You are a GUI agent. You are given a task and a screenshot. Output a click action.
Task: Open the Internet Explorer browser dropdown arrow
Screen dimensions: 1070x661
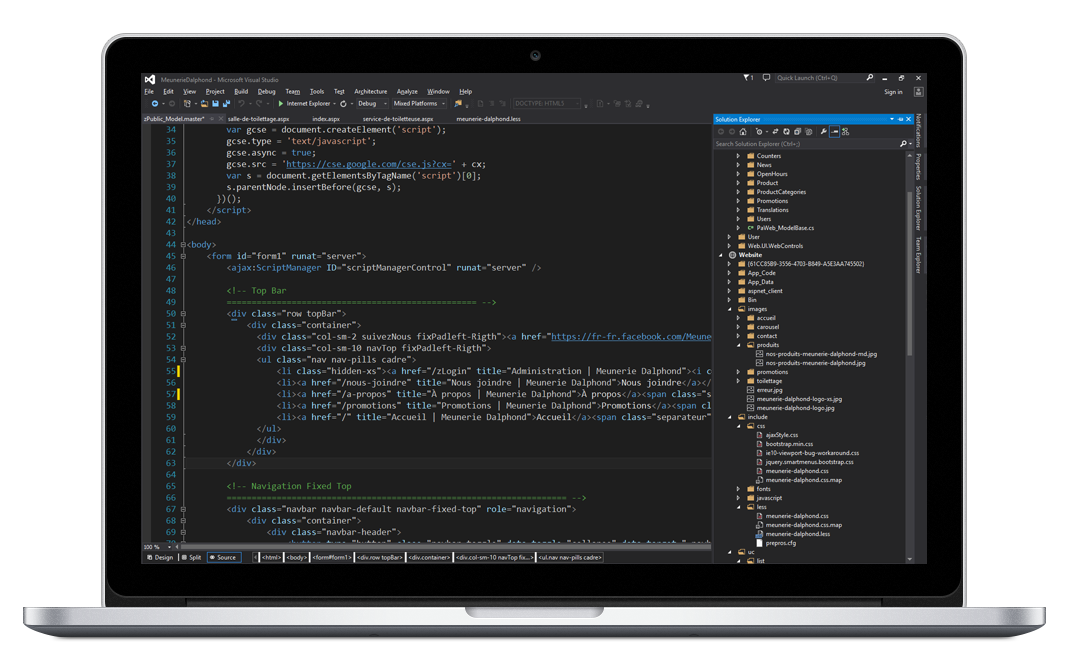click(x=334, y=104)
